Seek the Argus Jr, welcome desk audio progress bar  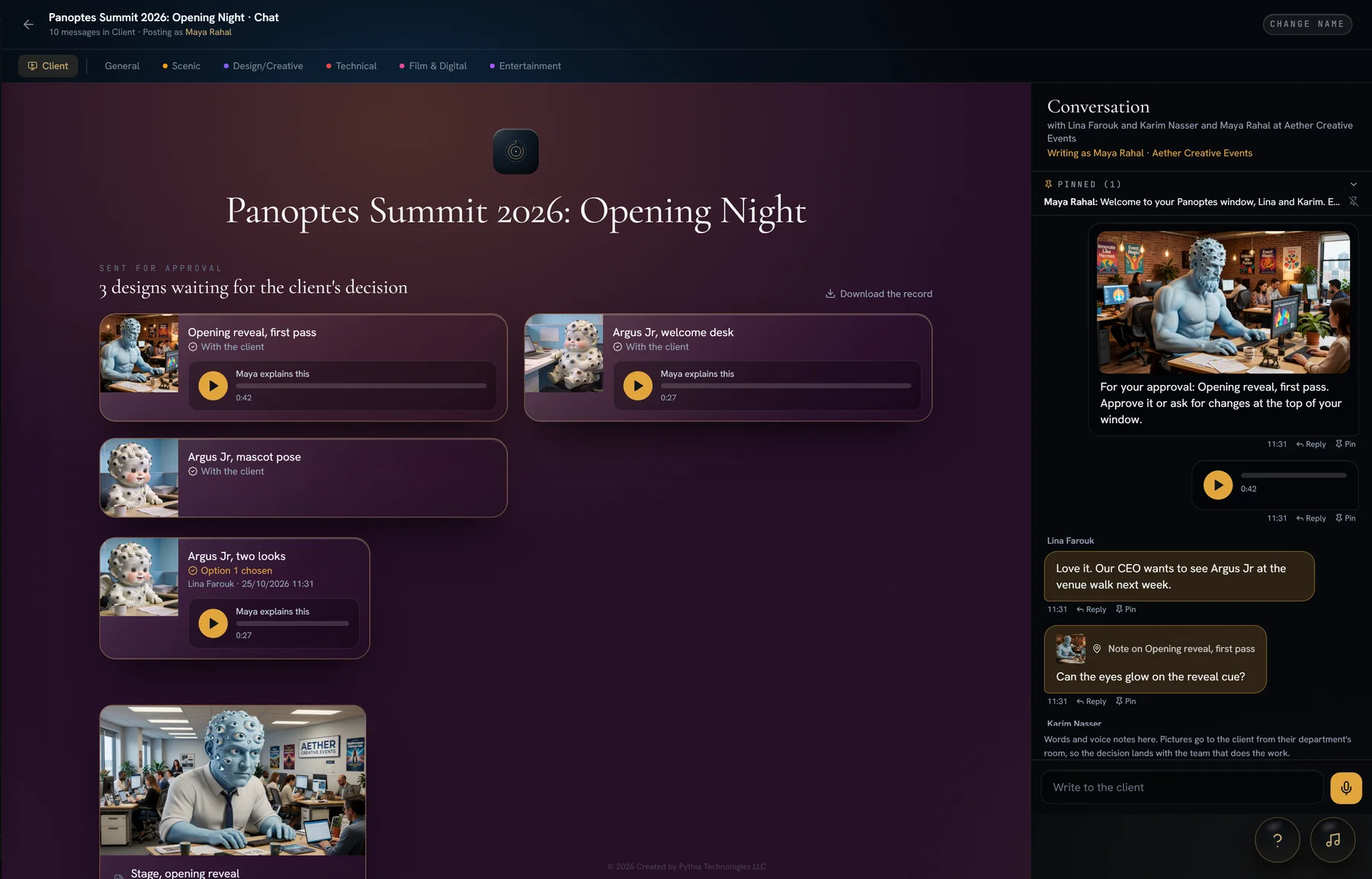click(786, 386)
